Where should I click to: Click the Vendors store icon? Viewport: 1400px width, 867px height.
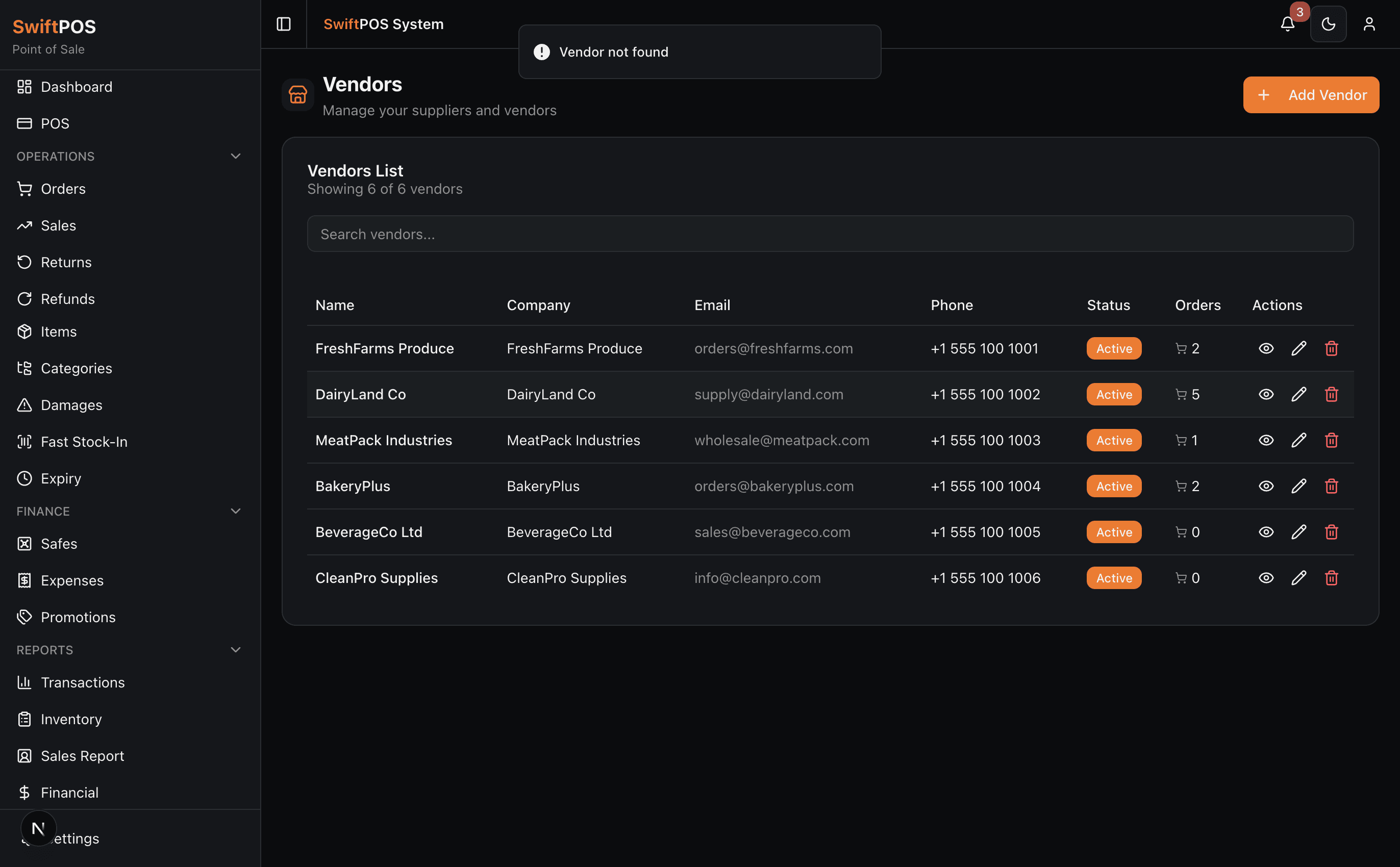pyautogui.click(x=297, y=95)
